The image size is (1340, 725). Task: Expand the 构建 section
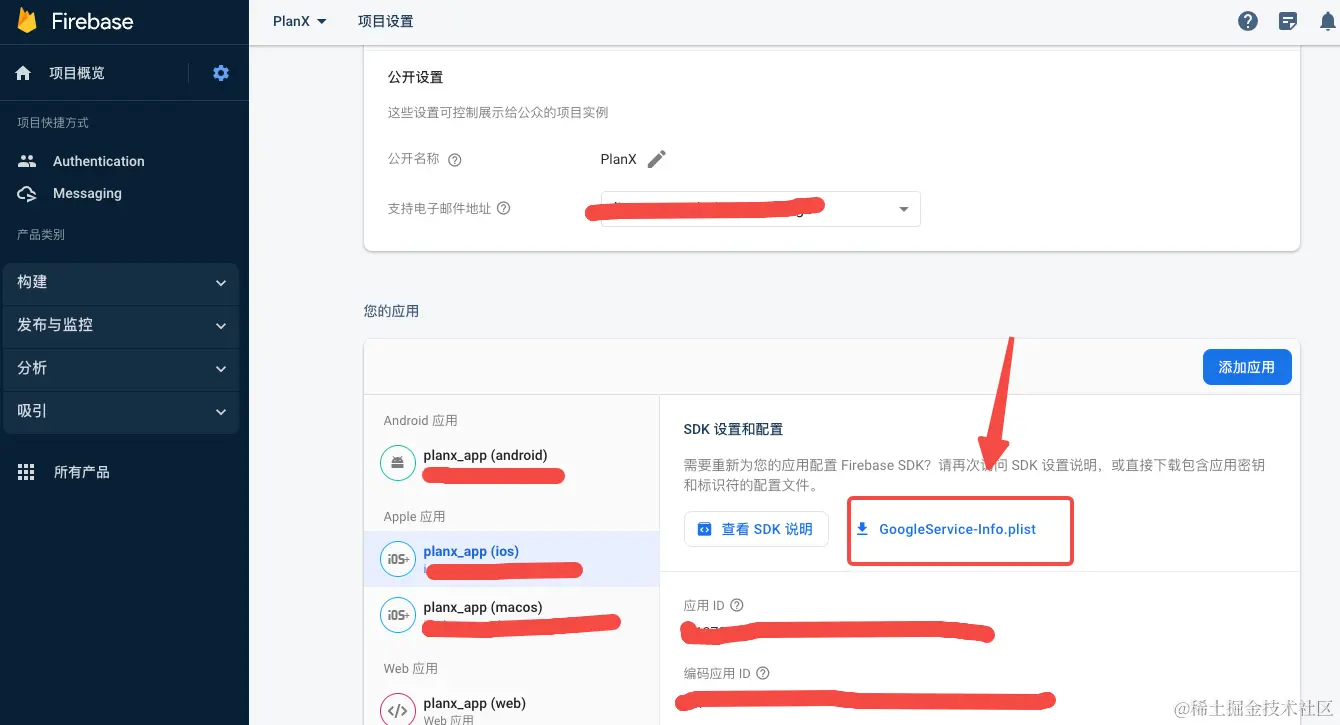pyautogui.click(x=121, y=283)
